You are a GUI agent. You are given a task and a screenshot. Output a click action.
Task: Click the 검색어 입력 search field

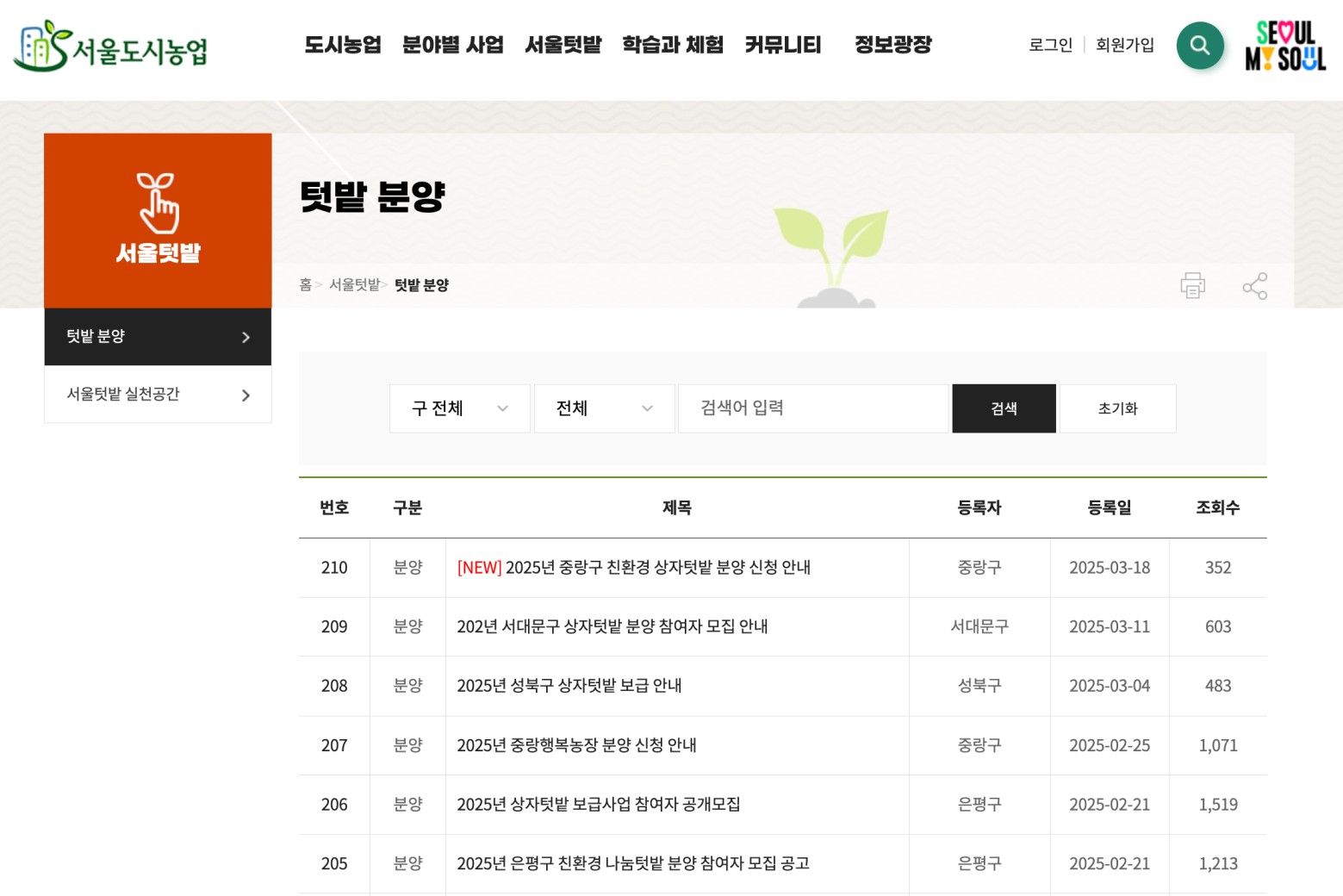click(x=813, y=408)
